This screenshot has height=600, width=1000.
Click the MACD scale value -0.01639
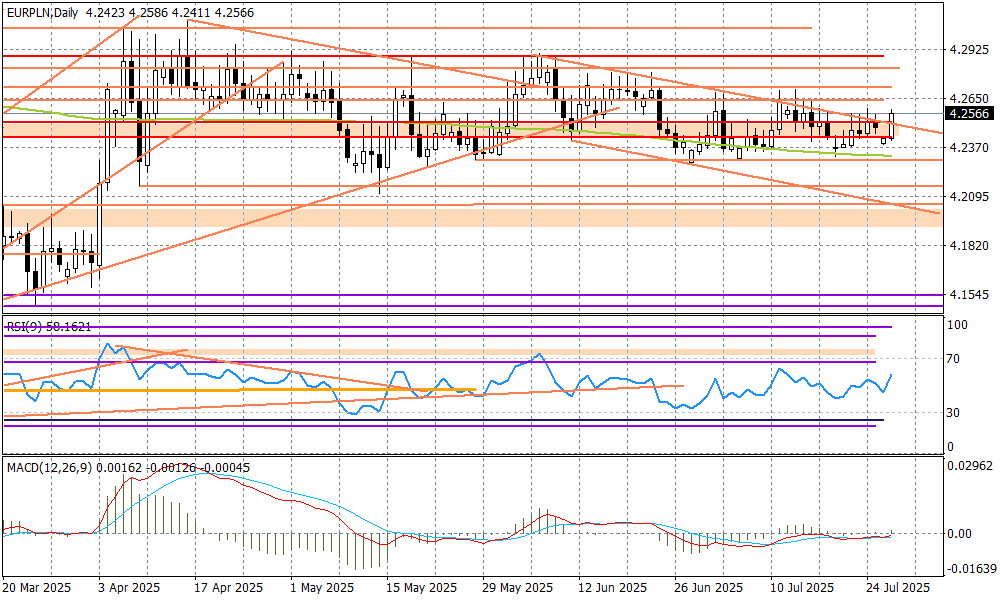(970, 569)
